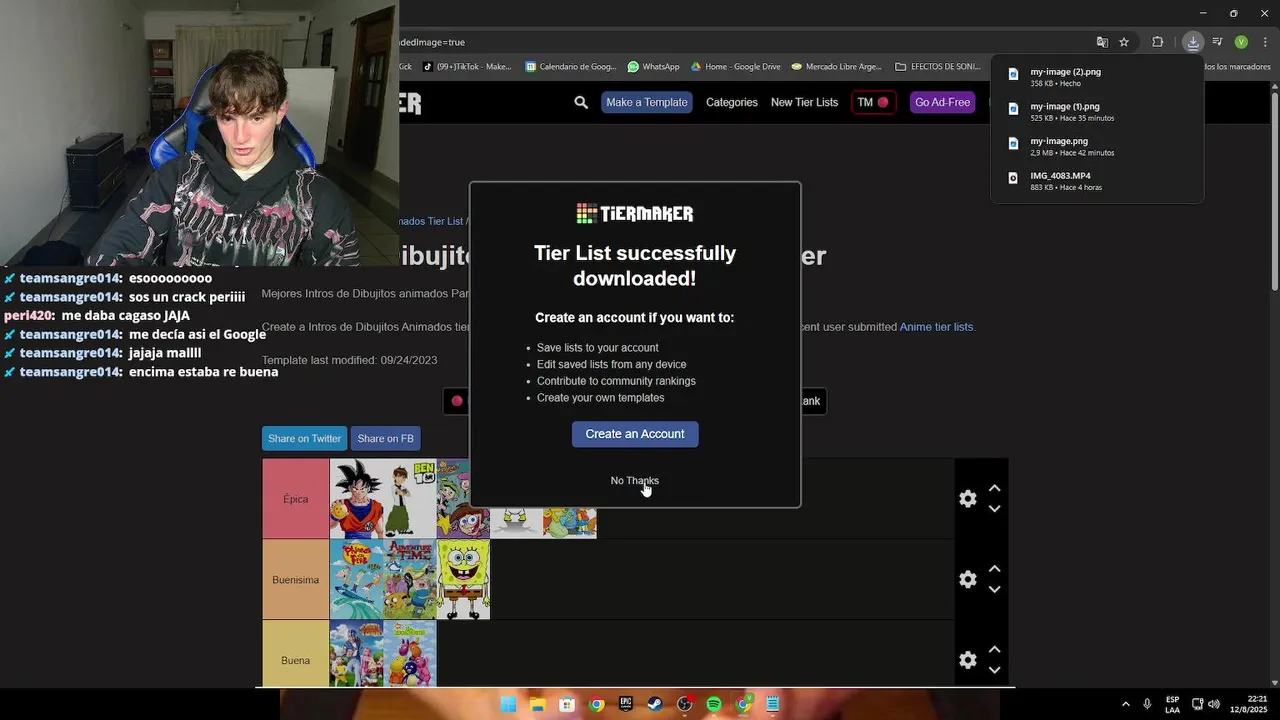Click the Make a Template button
The height and width of the screenshot is (720, 1280).
tap(646, 102)
